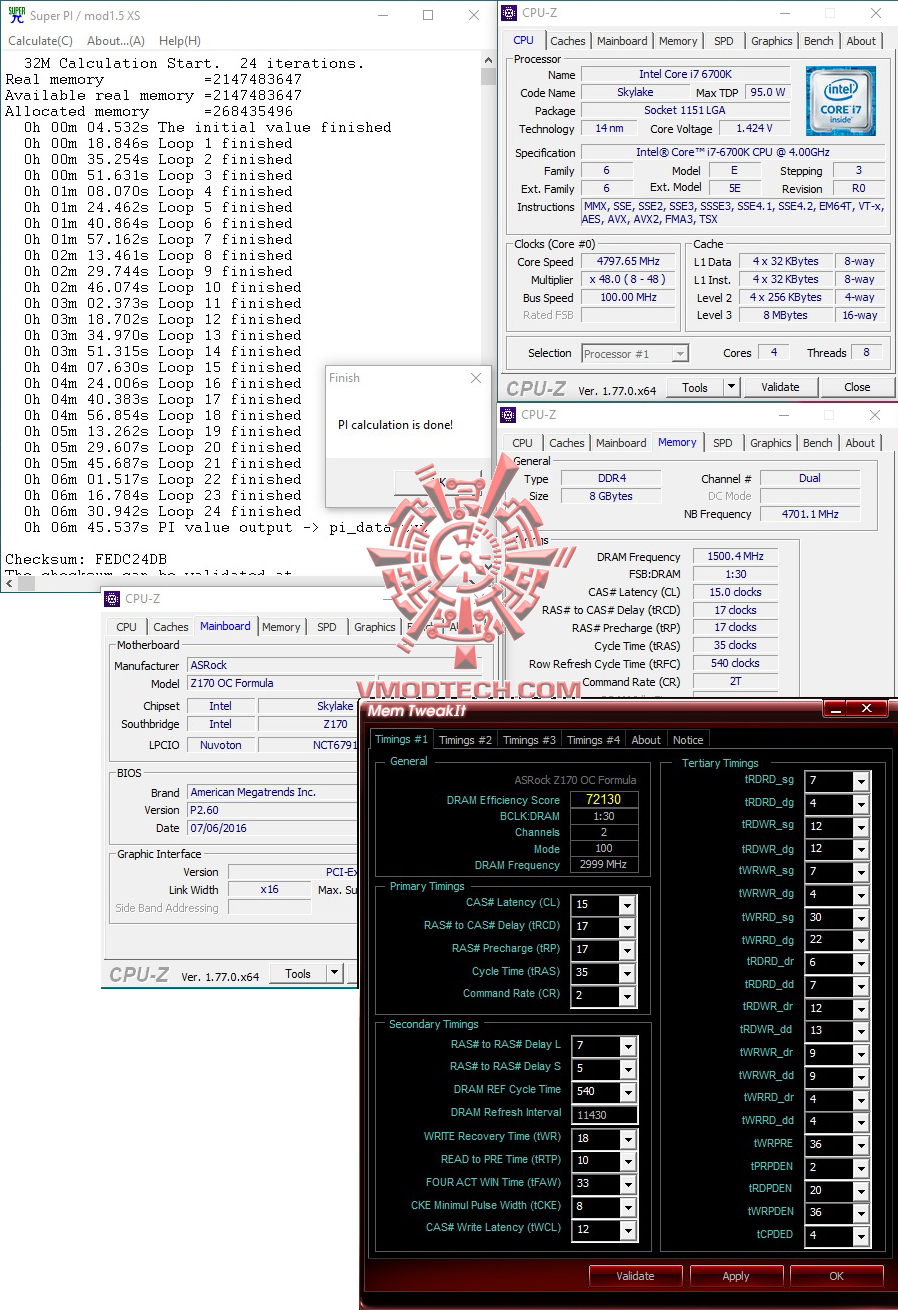This screenshot has height=1310, width=898.
Task: Click the CPU-Z icon in Mainboard window title
Action: click(113, 598)
